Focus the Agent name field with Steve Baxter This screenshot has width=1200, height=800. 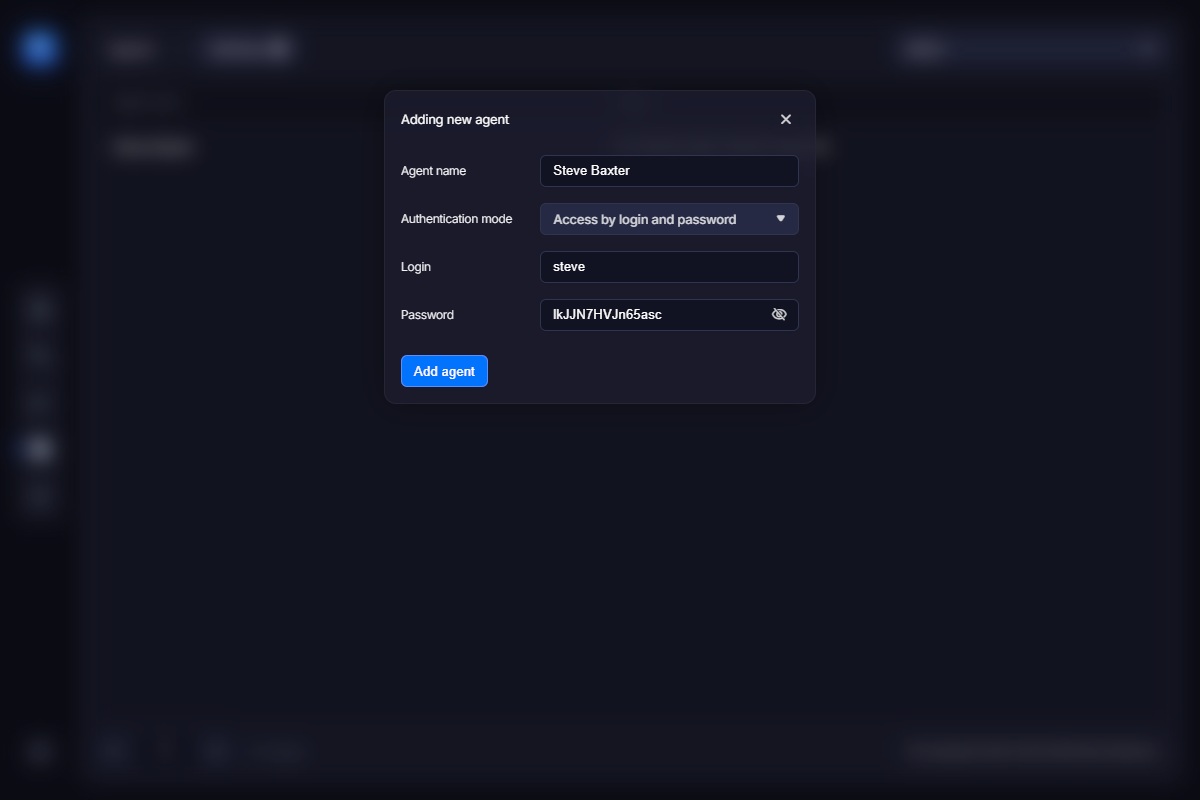[668, 171]
